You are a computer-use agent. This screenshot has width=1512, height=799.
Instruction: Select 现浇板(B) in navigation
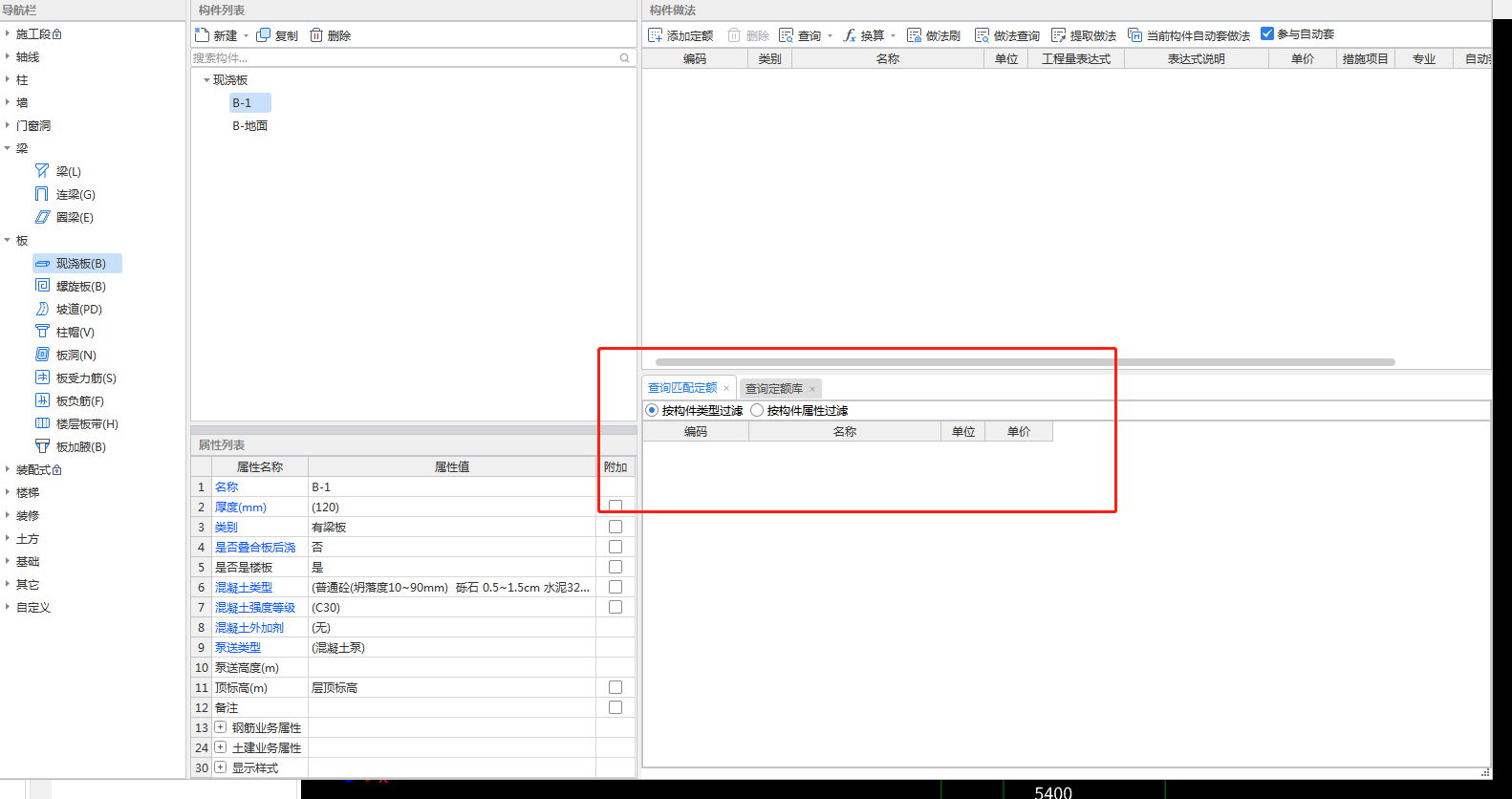(x=77, y=263)
